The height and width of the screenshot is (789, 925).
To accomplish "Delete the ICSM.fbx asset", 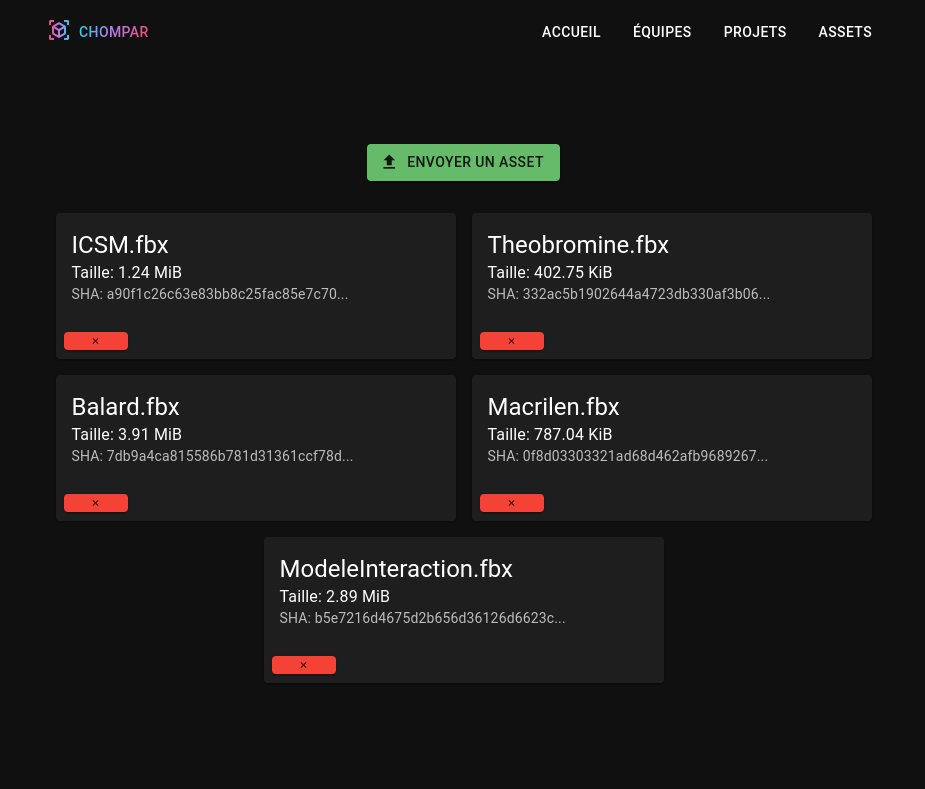I will click(96, 341).
